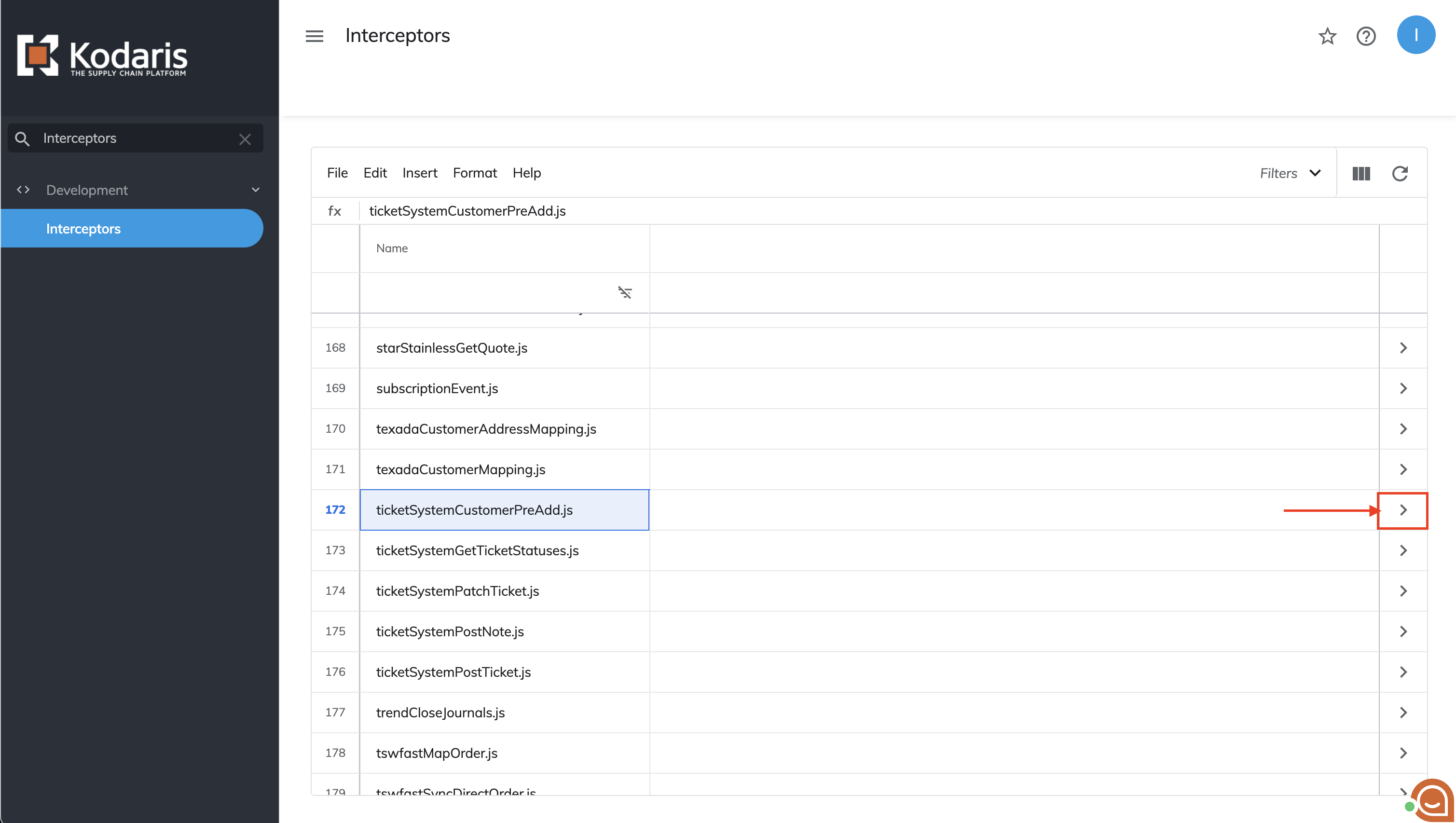
Task: Select Interceptors in the sidebar
Action: pos(83,229)
